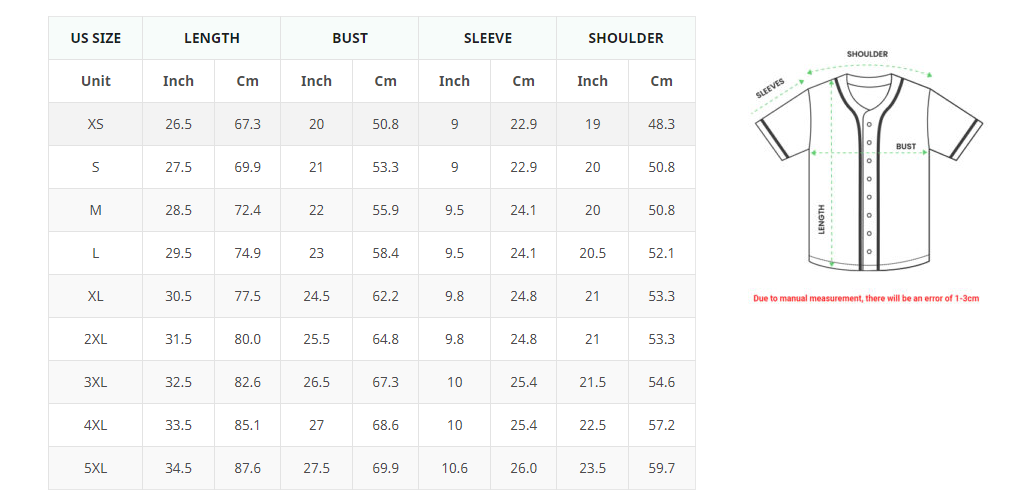Click the SHOULDER label above the jersey
Screen dimensions: 1034x504
tap(867, 54)
